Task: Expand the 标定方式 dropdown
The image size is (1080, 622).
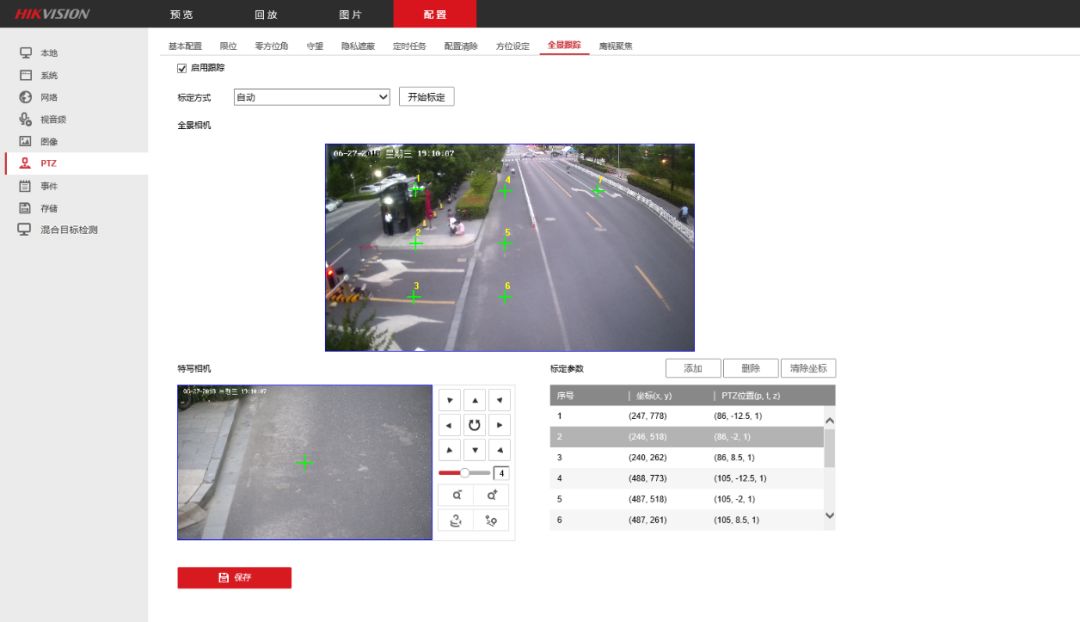Action: pos(311,97)
